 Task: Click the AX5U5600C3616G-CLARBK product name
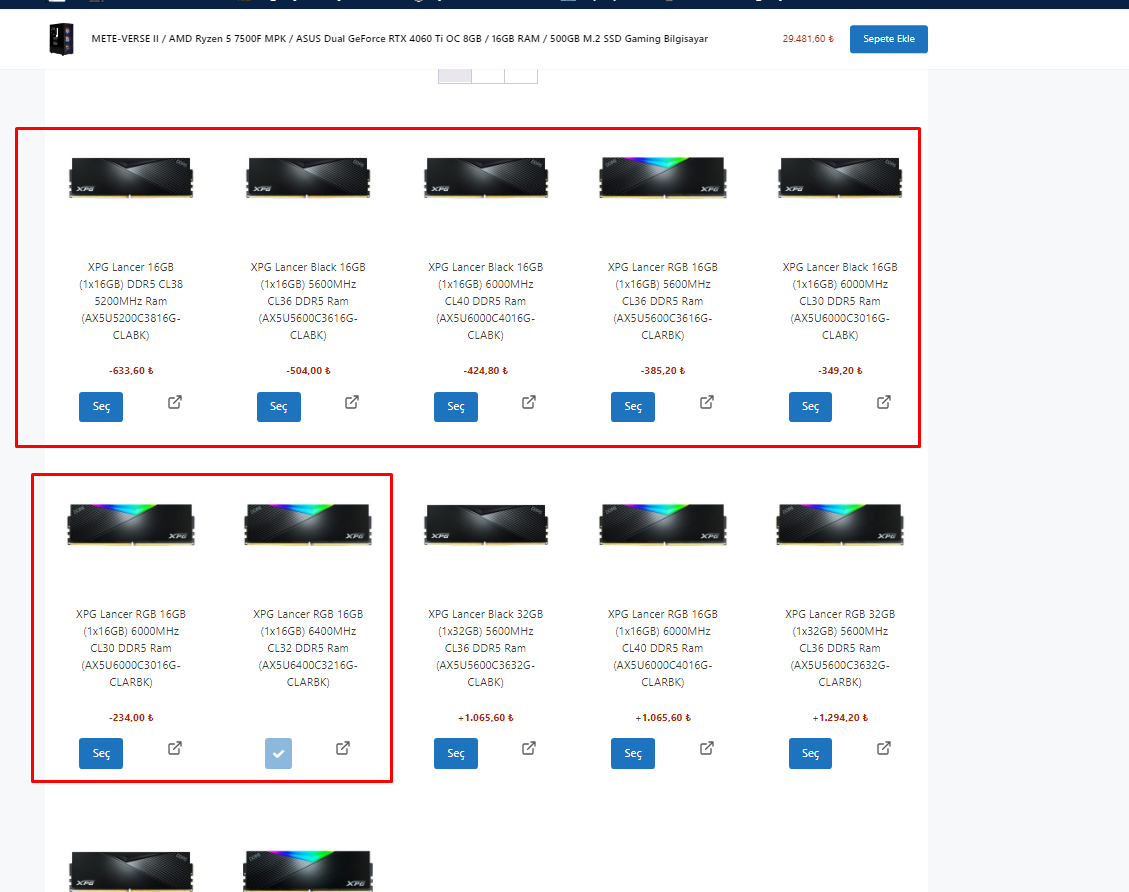tap(663, 301)
